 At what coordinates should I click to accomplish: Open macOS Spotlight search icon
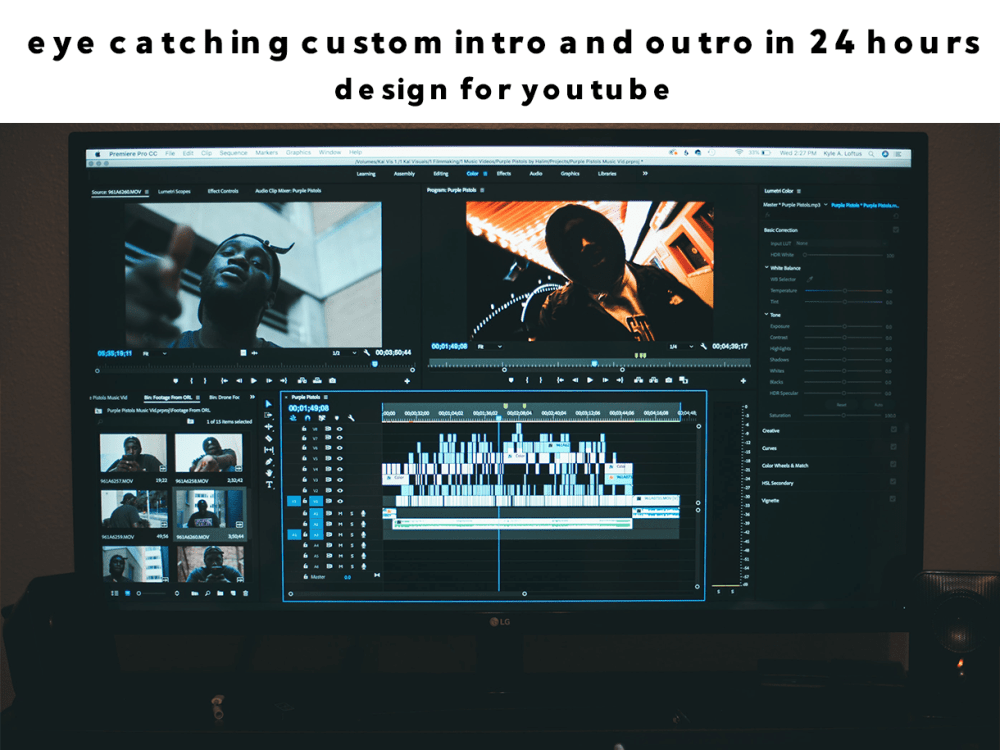pyautogui.click(x=871, y=154)
